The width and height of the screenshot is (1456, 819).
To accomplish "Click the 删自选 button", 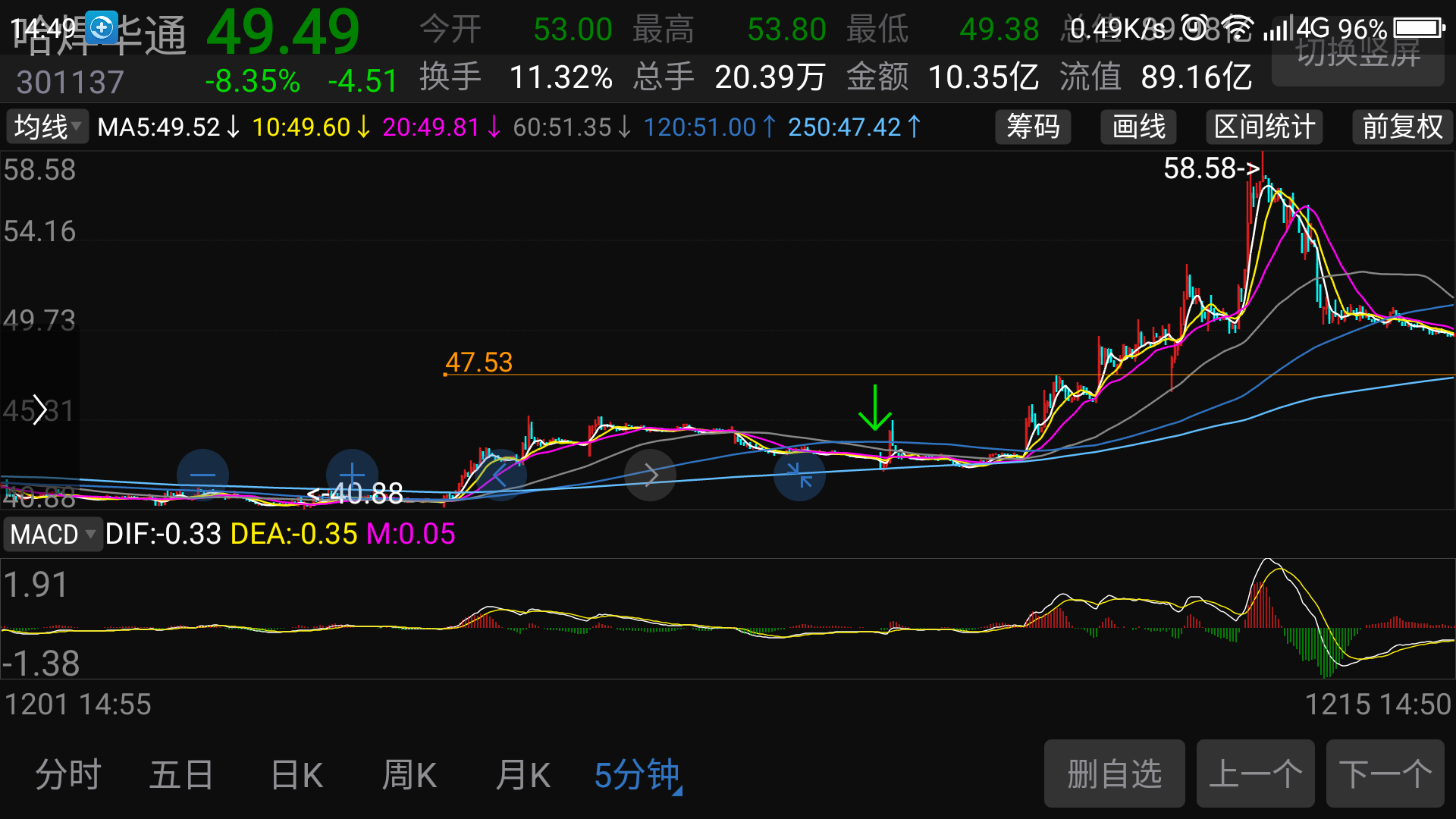I will click(x=1114, y=774).
